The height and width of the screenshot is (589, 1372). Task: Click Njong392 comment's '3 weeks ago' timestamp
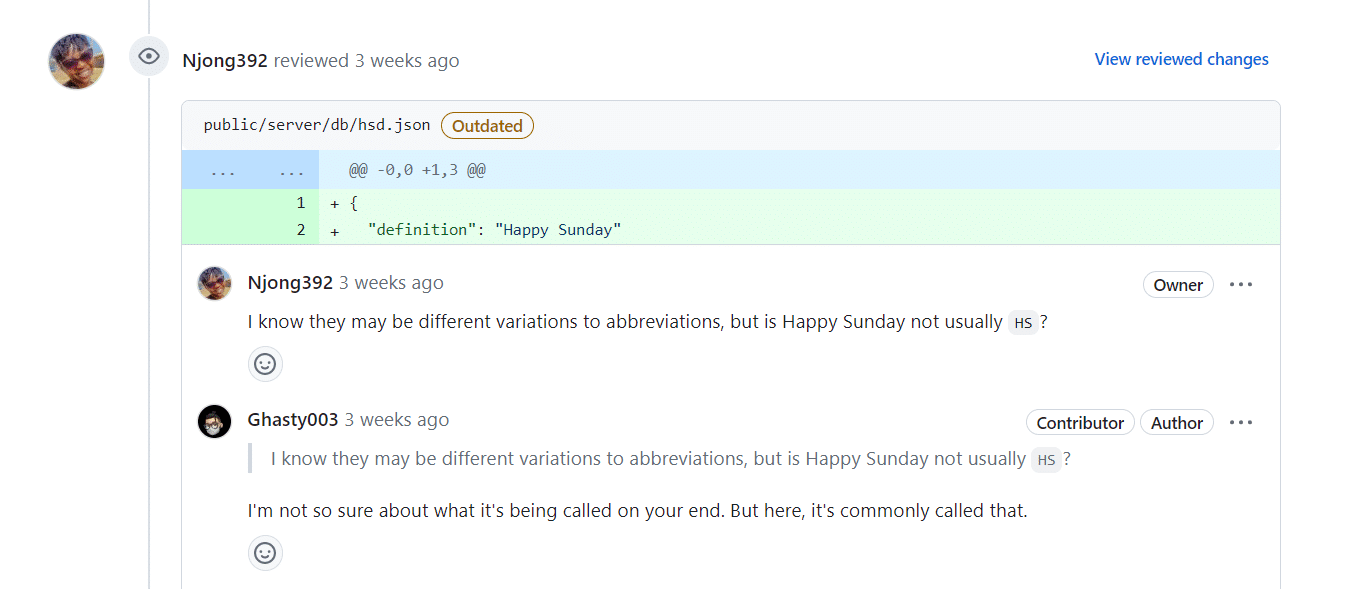coord(391,283)
